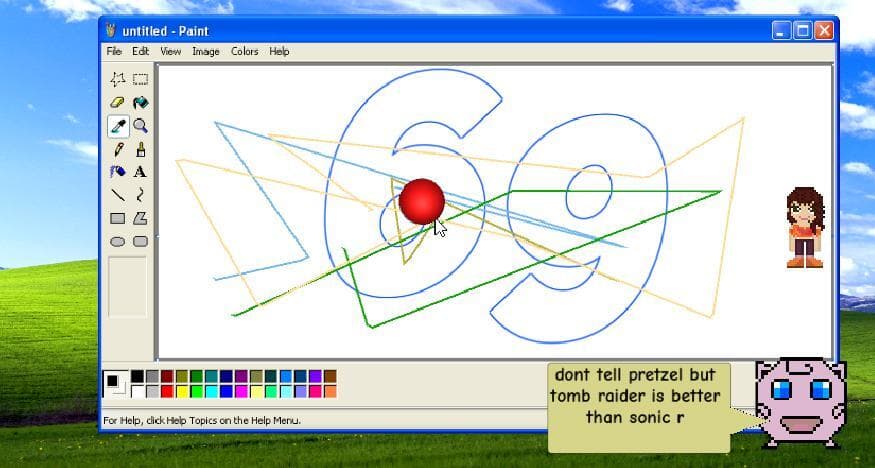Pick the dark green color swatch
Image resolution: width=875 pixels, height=468 pixels.
coord(196,377)
